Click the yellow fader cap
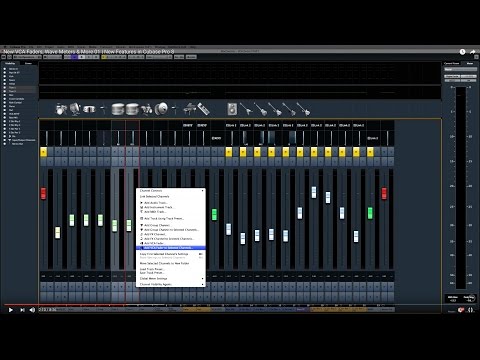480x360 pixels. pos(58,232)
